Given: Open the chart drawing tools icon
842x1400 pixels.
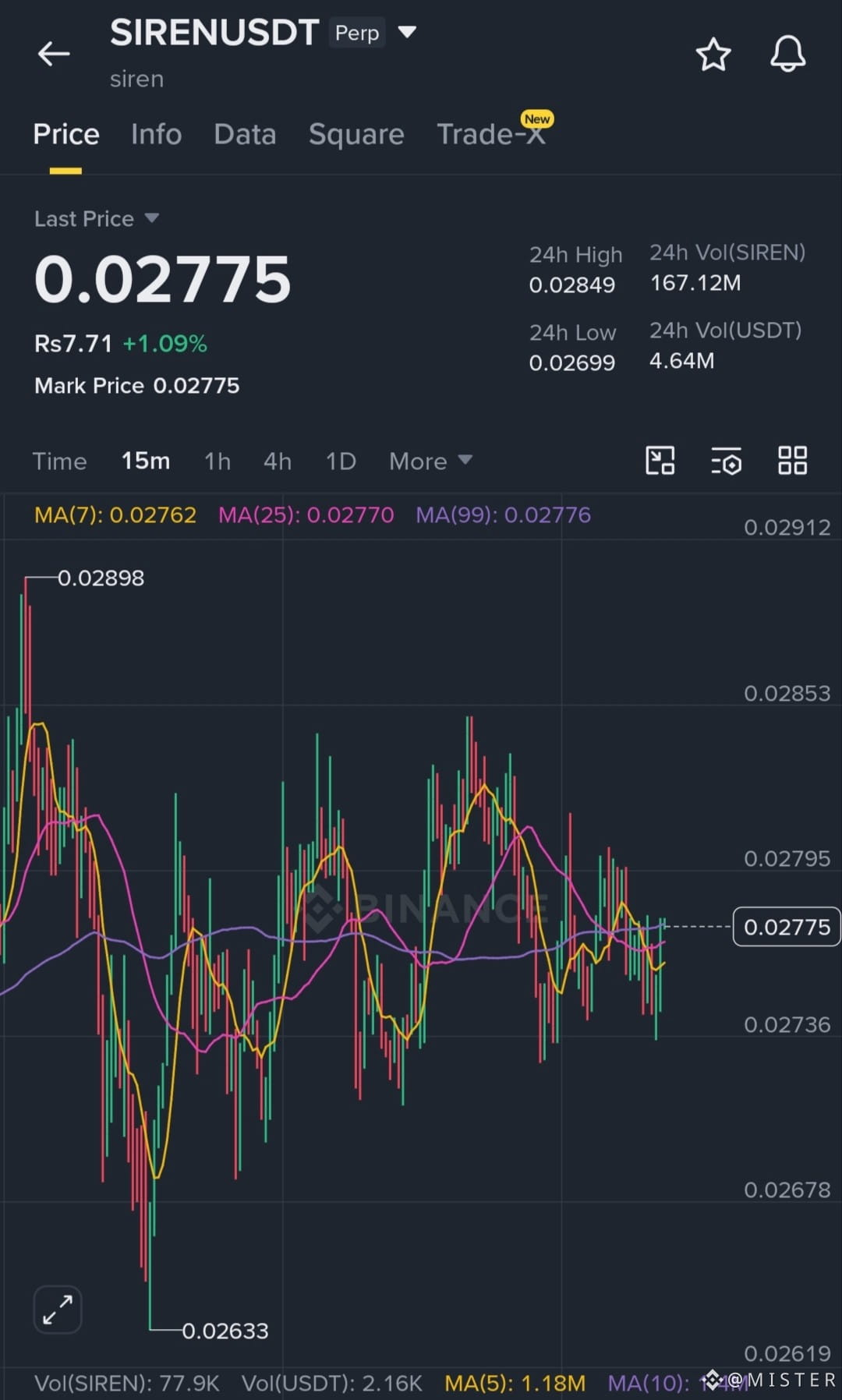Looking at the screenshot, I should pyautogui.click(x=660, y=461).
